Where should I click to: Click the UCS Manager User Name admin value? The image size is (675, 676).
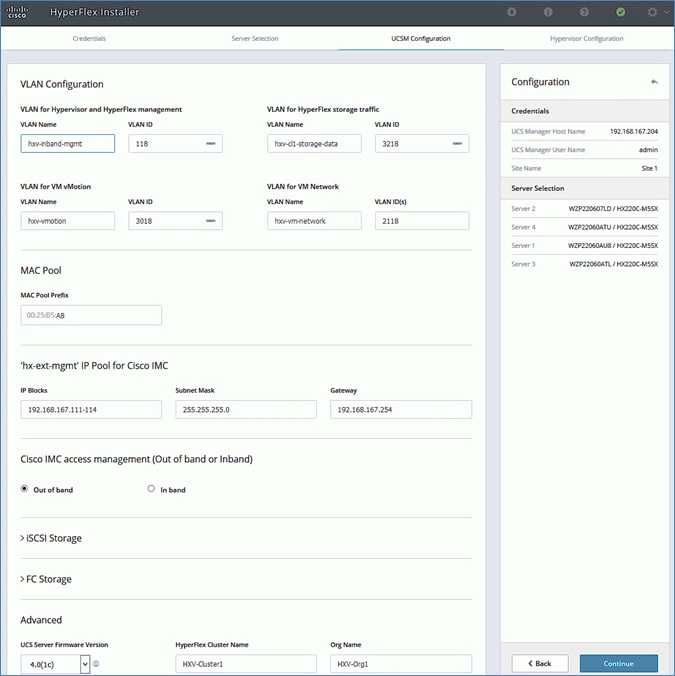(648, 150)
